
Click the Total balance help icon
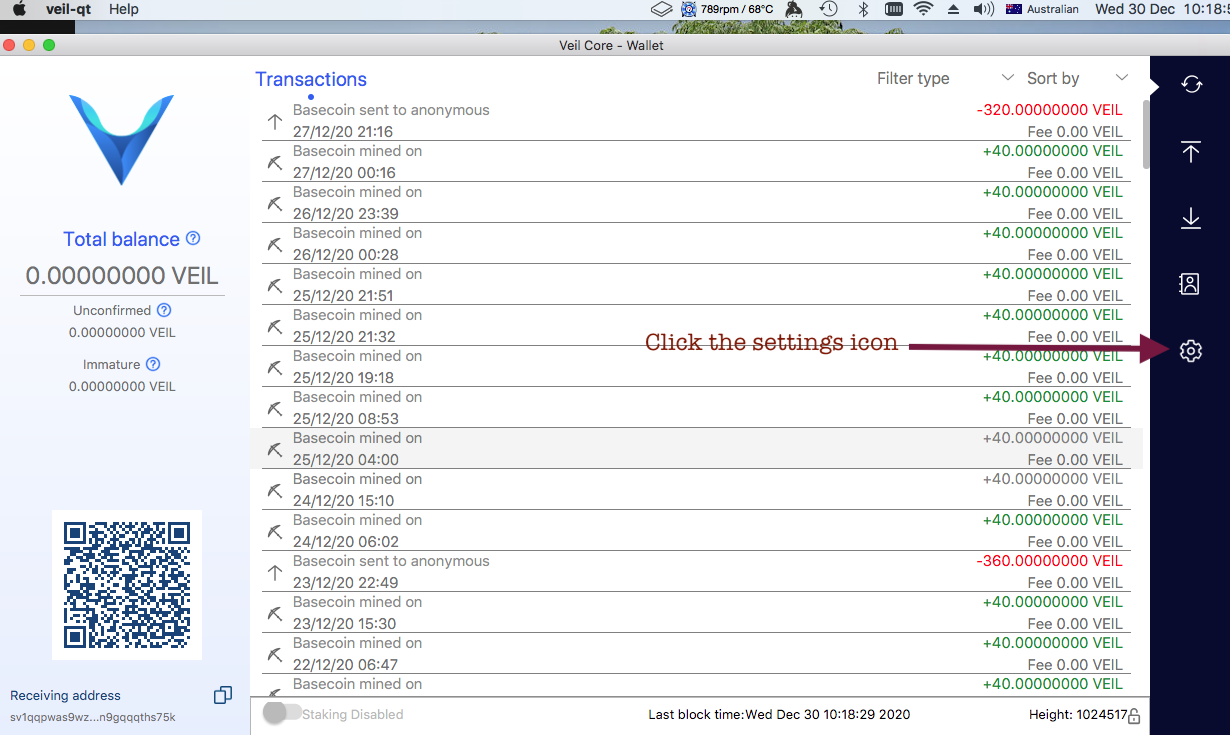[193, 238]
